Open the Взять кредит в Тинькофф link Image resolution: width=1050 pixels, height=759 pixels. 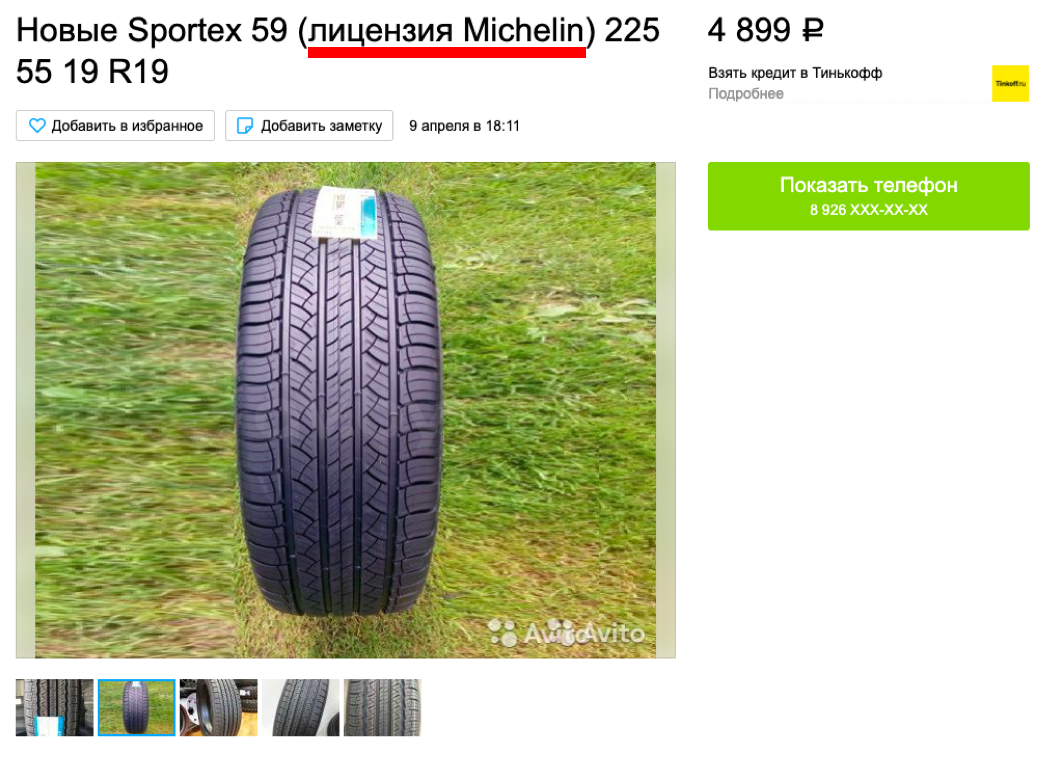(x=795, y=72)
